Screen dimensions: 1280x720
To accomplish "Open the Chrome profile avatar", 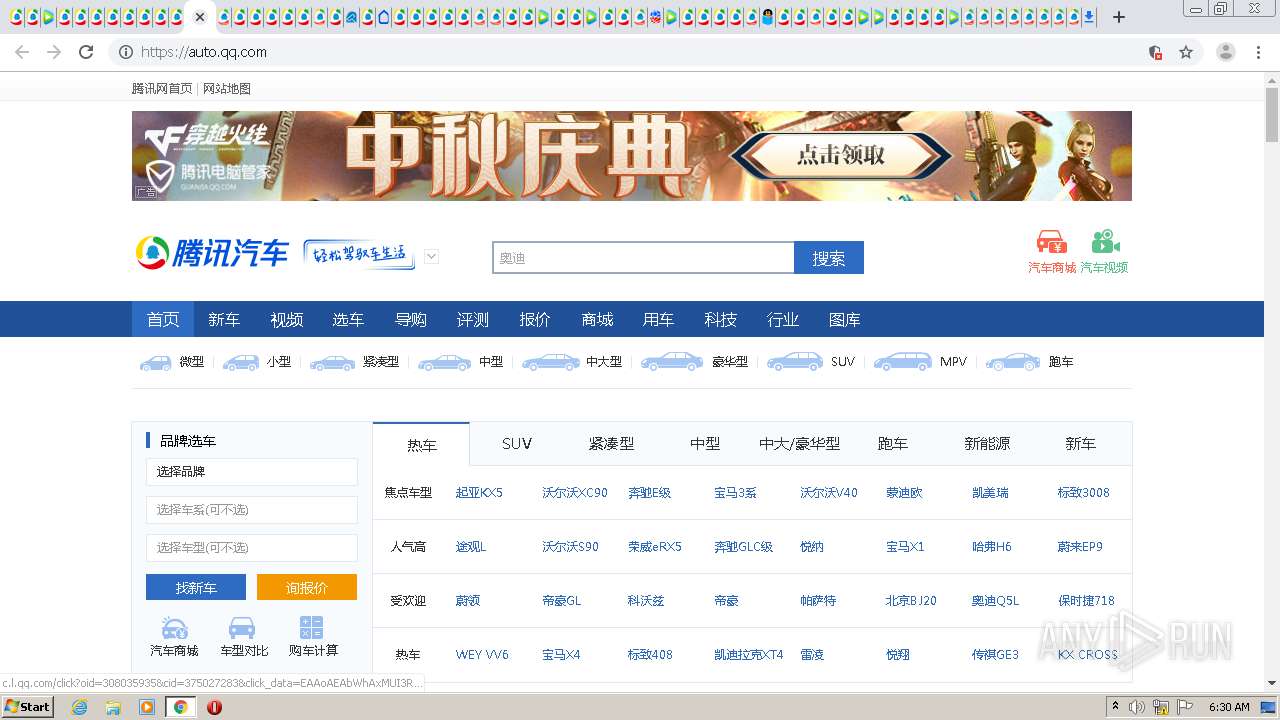I will 1226,52.
